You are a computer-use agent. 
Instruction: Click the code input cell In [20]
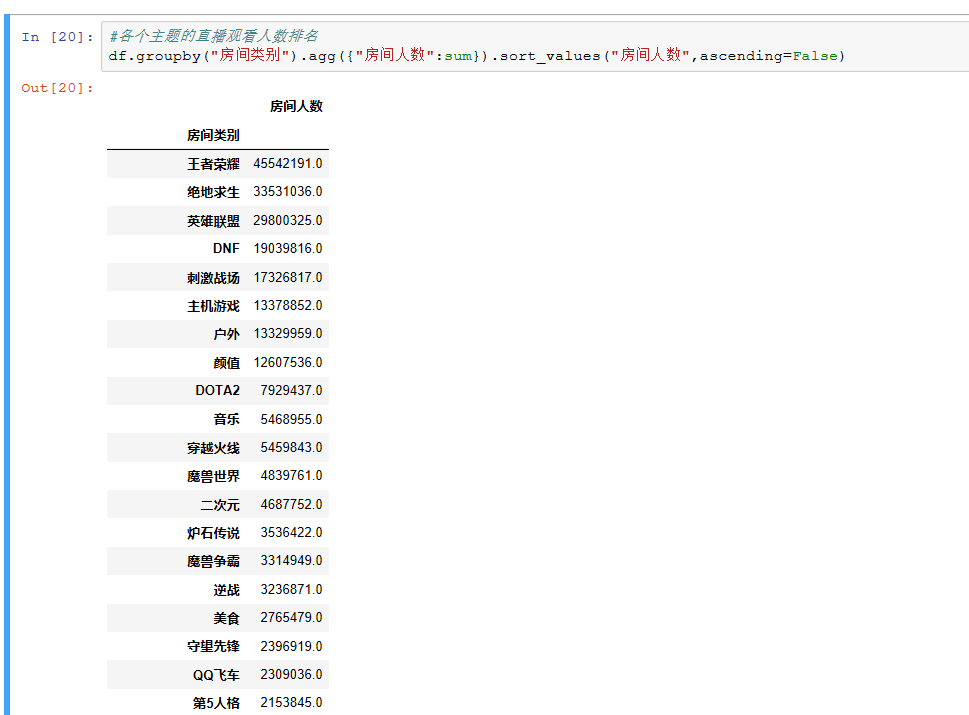535,46
